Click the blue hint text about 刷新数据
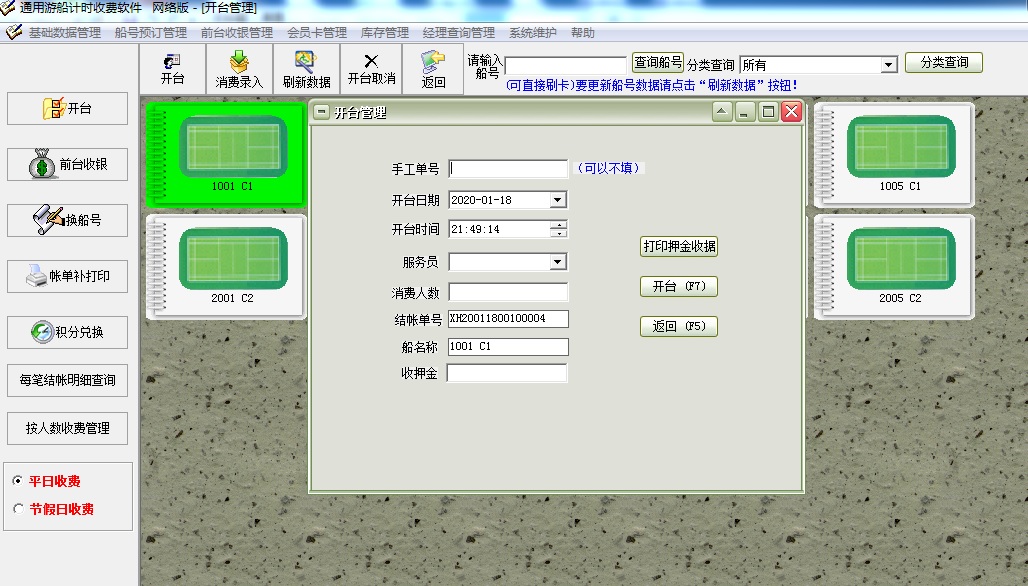This screenshot has width=1028, height=586. 652,85
